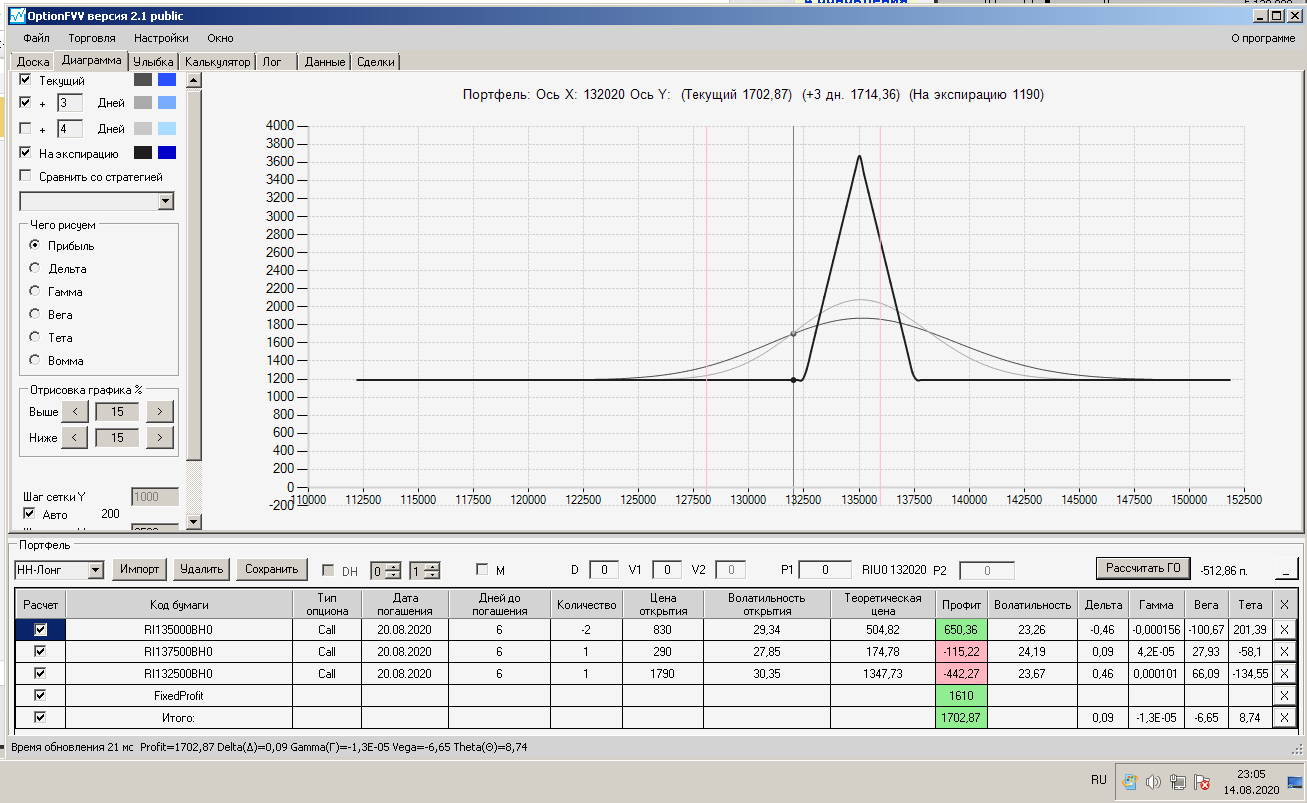Remove the RI132500BH0 row with its X button

click(x=1284, y=673)
